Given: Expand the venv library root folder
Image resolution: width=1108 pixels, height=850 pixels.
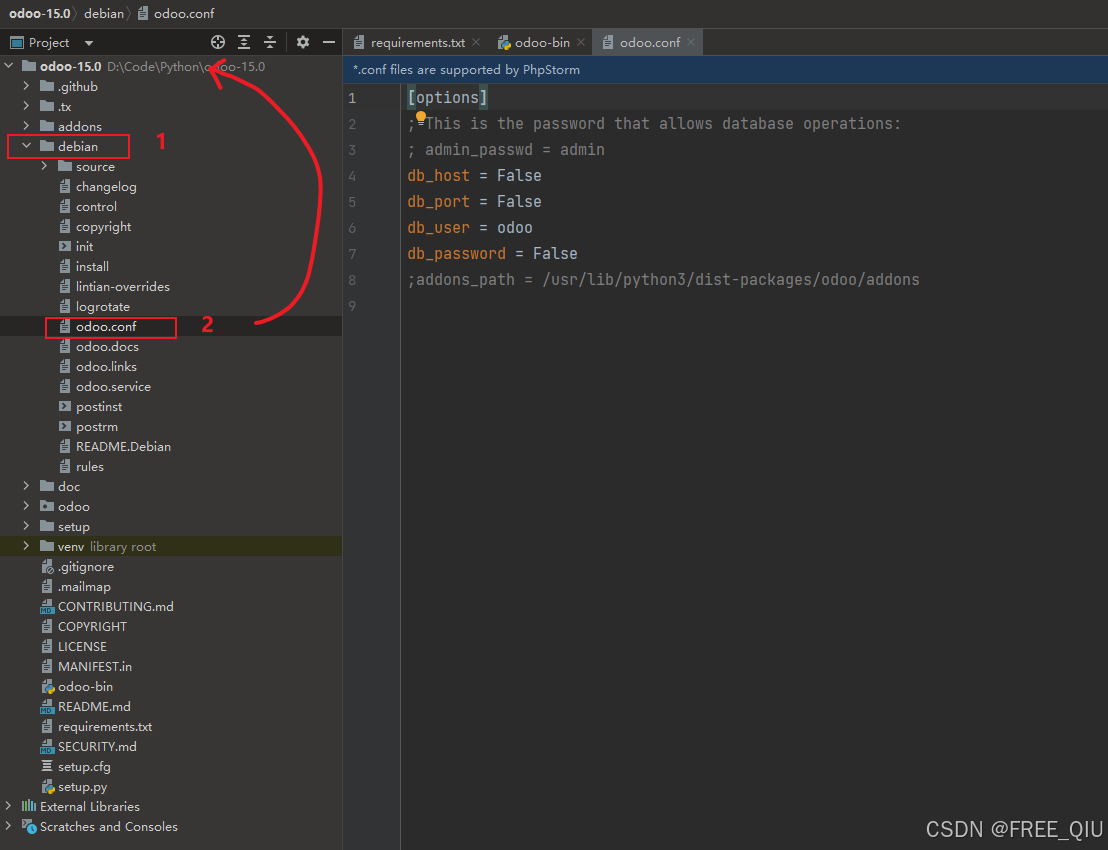Looking at the screenshot, I should click(26, 546).
